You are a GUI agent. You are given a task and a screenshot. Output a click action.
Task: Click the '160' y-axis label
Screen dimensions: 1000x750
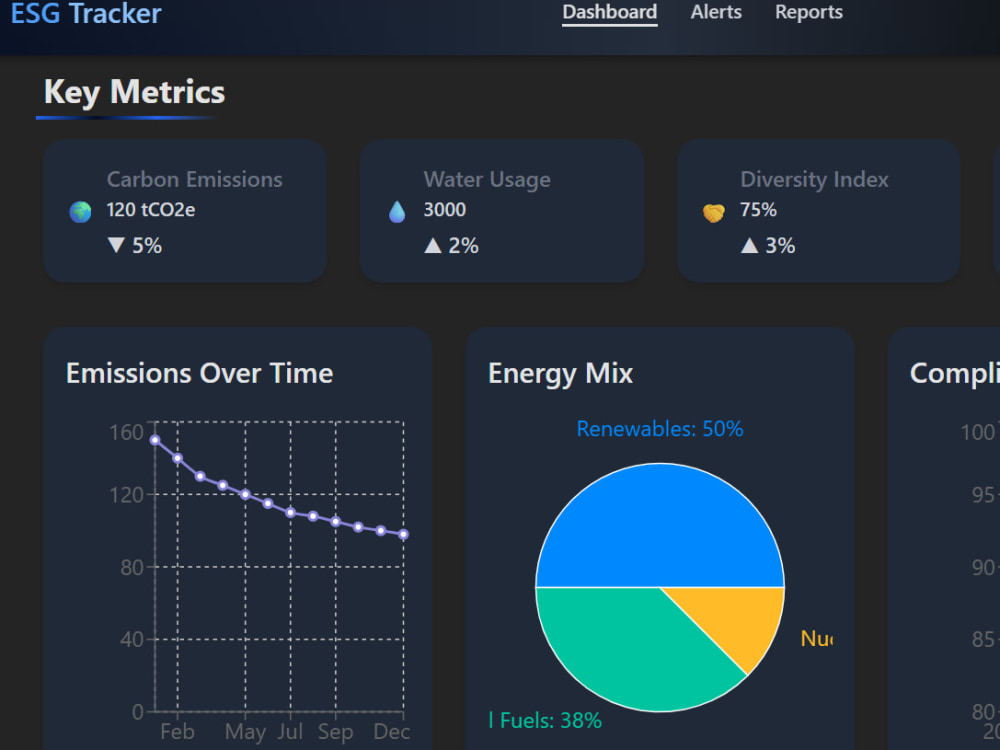pos(126,432)
